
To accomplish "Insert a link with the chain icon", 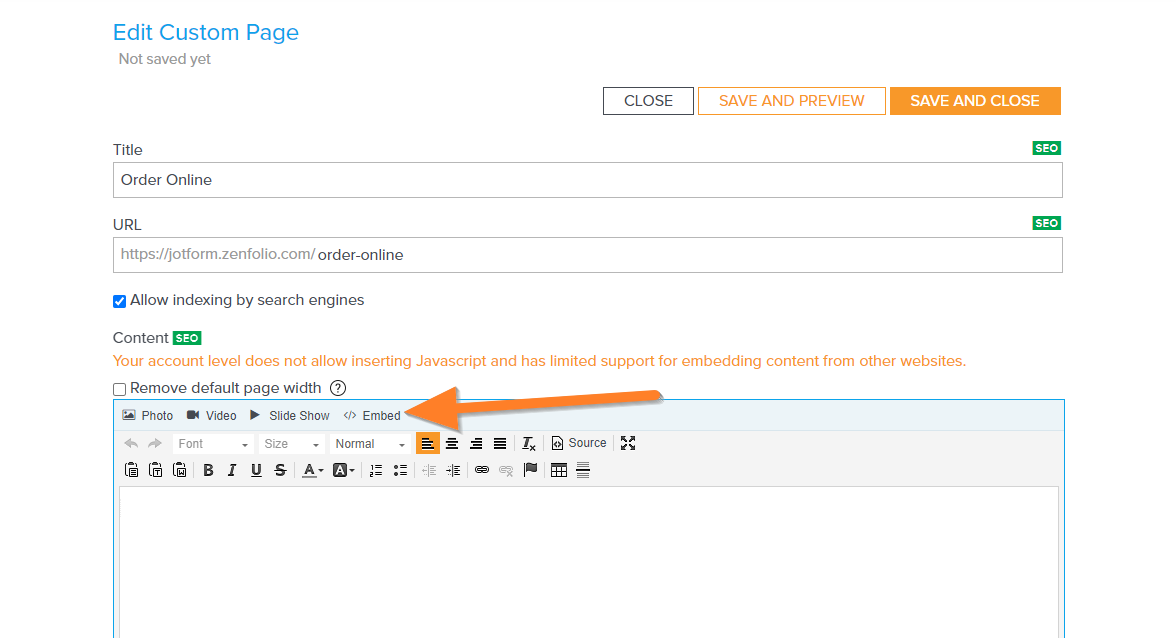I will tap(482, 470).
